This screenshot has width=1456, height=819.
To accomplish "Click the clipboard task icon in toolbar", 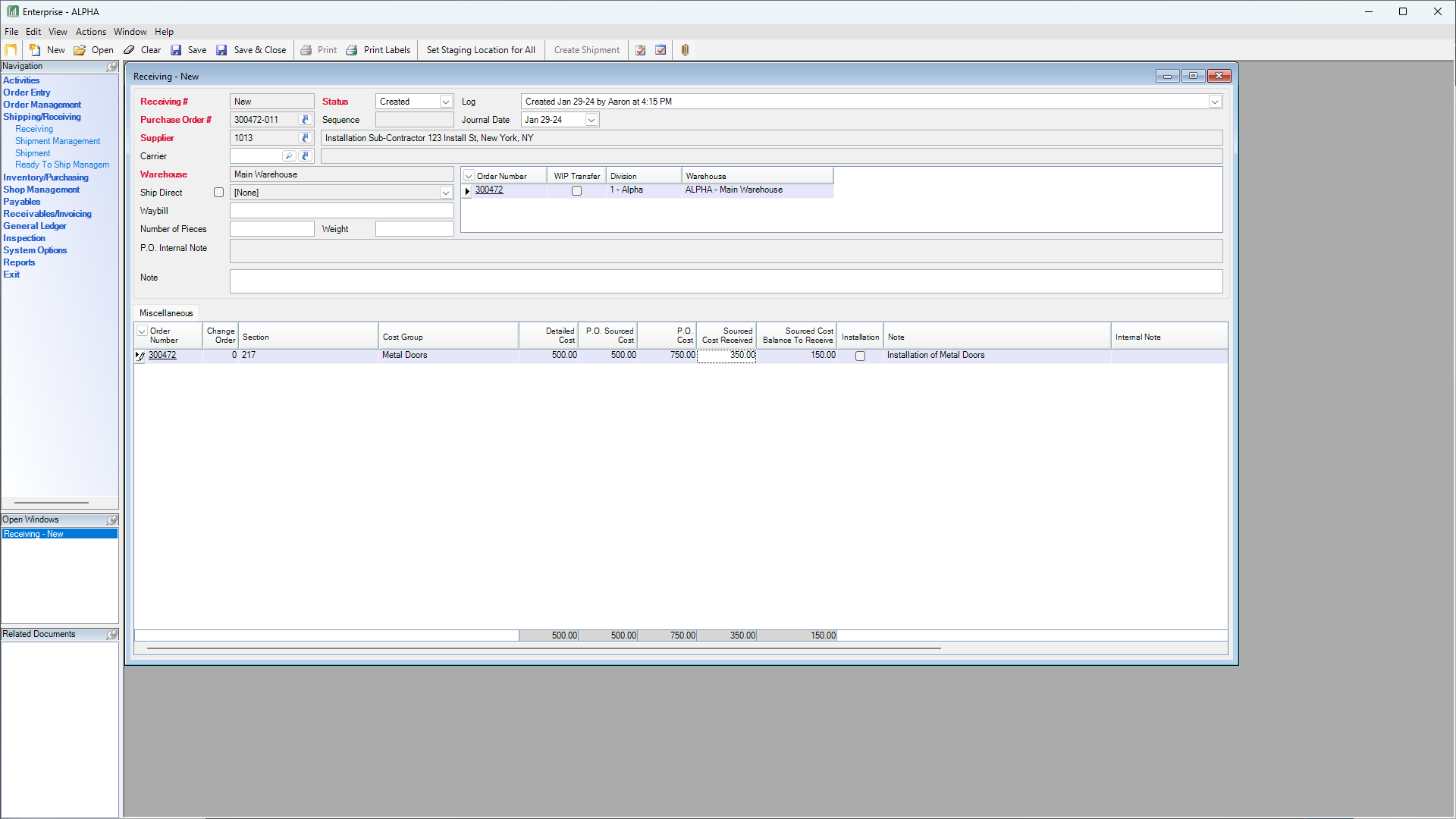I will click(641, 50).
